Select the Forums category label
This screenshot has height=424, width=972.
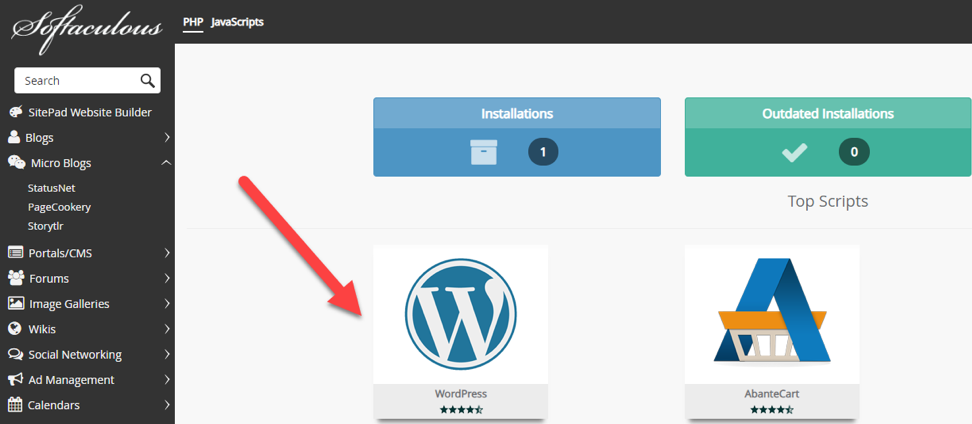click(49, 278)
